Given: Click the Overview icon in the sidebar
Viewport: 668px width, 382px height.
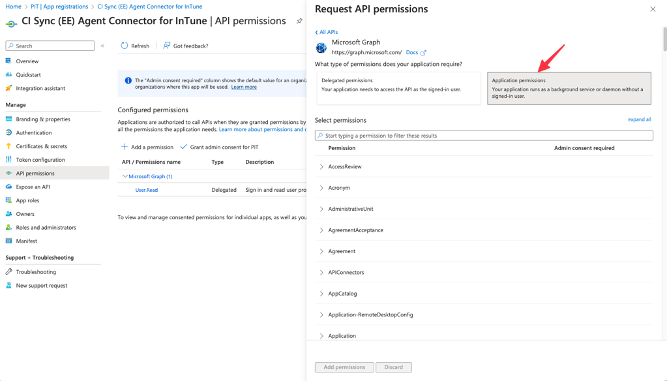Looking at the screenshot, I should click(9, 61).
